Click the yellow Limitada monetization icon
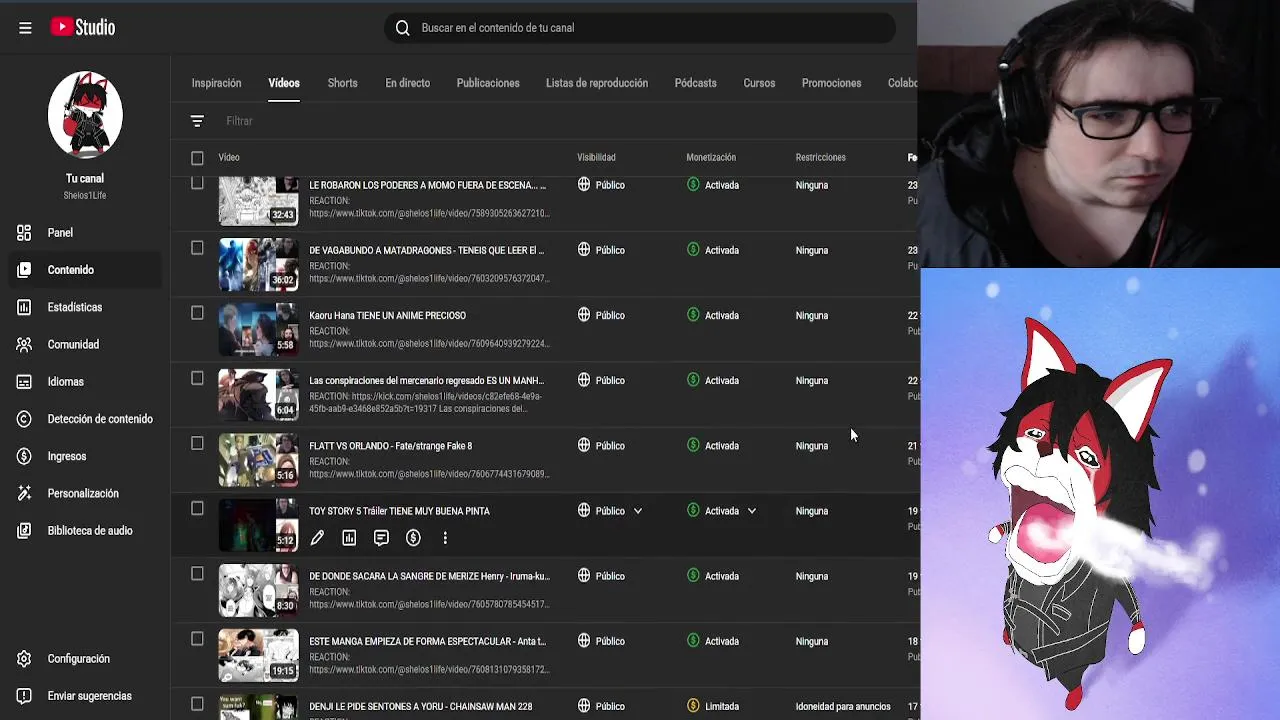This screenshot has height=720, width=1280. point(693,706)
